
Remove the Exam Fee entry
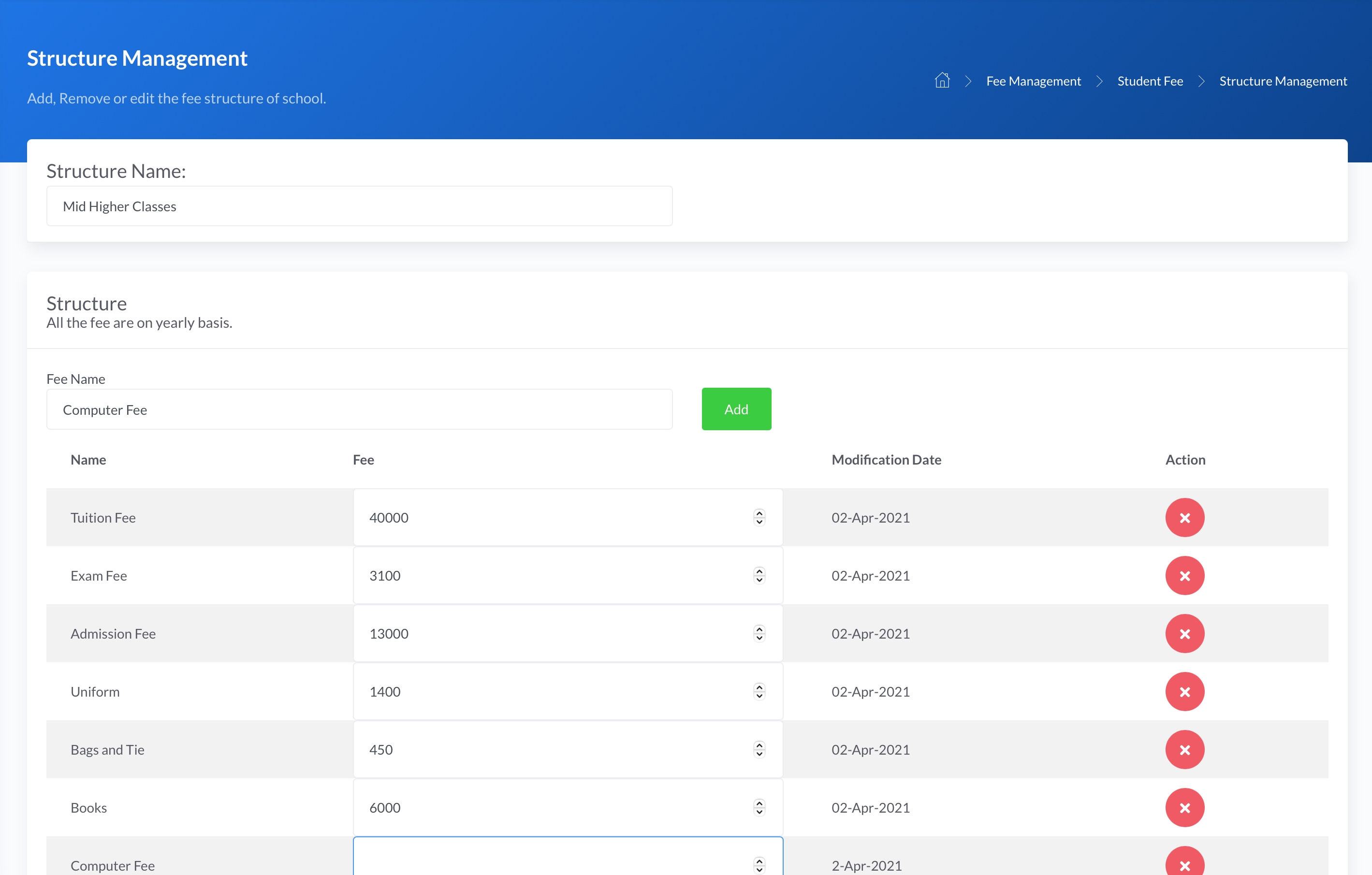point(1184,575)
